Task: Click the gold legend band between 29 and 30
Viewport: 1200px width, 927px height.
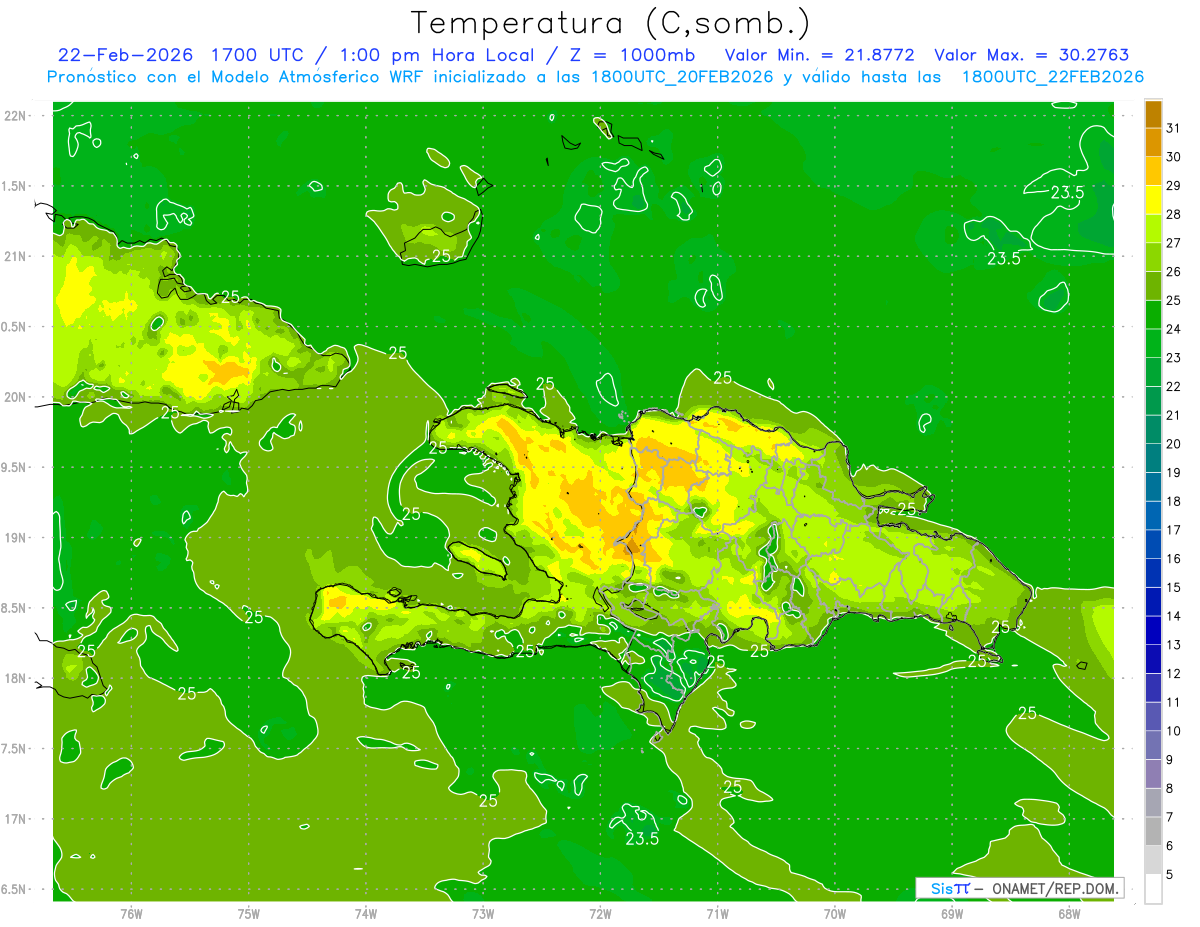Action: pos(1153,171)
